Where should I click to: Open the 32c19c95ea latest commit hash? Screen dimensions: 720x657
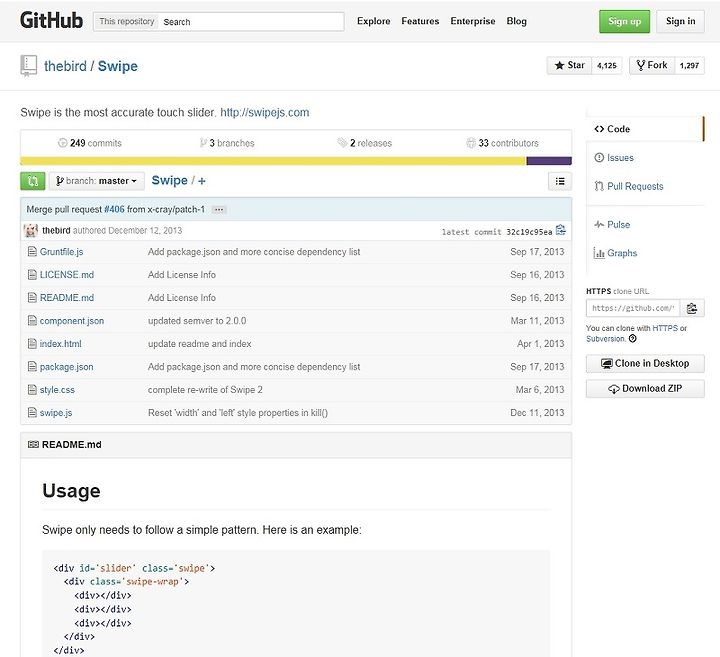tap(529, 232)
